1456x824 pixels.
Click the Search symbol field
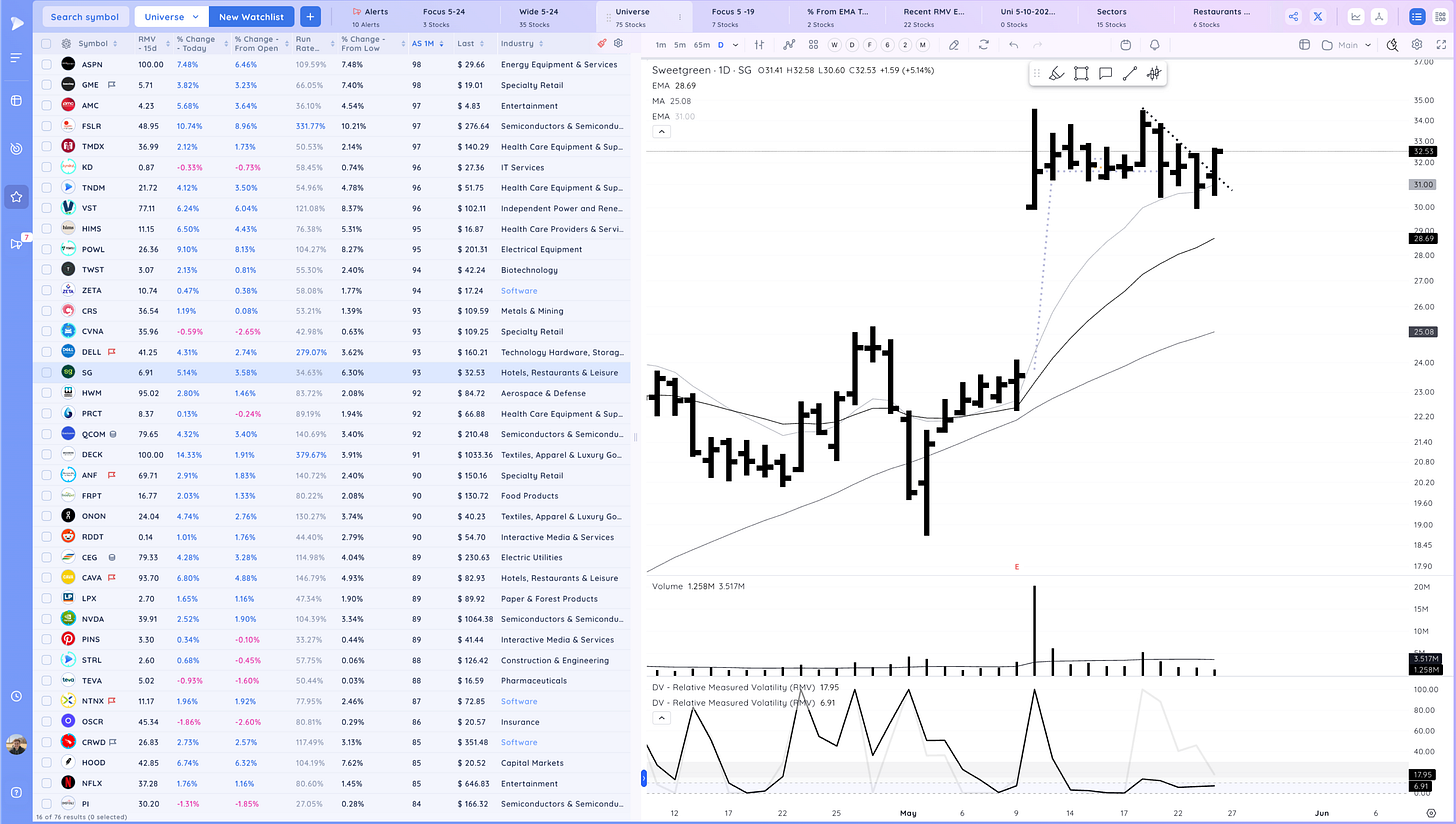coord(84,16)
